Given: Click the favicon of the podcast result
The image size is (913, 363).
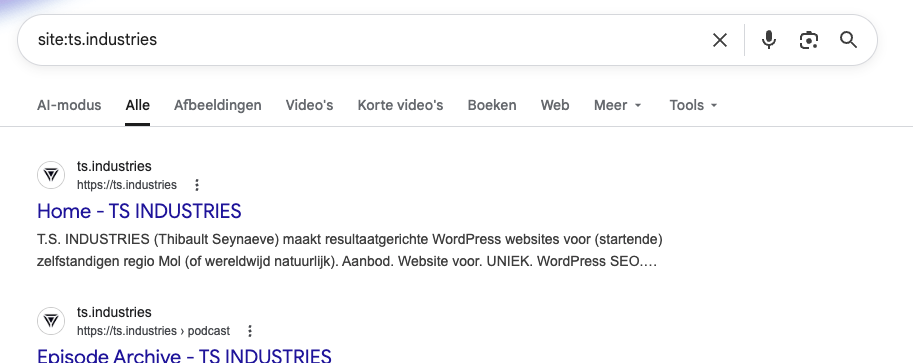Looking at the screenshot, I should point(51,321).
